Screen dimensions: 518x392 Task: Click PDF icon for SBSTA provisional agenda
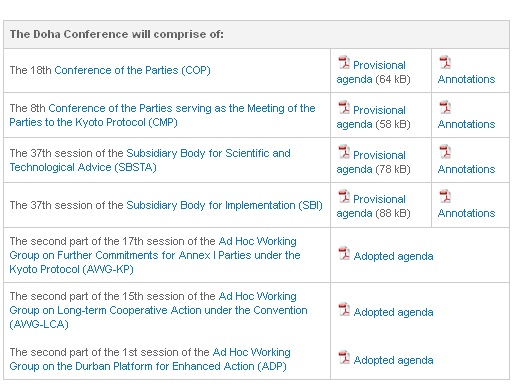click(344, 152)
